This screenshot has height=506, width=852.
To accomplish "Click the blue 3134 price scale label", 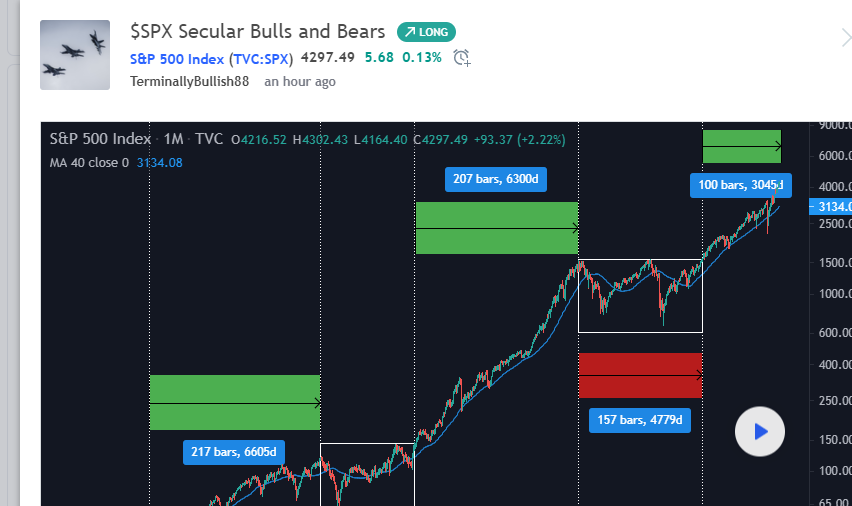I will click(x=834, y=206).
